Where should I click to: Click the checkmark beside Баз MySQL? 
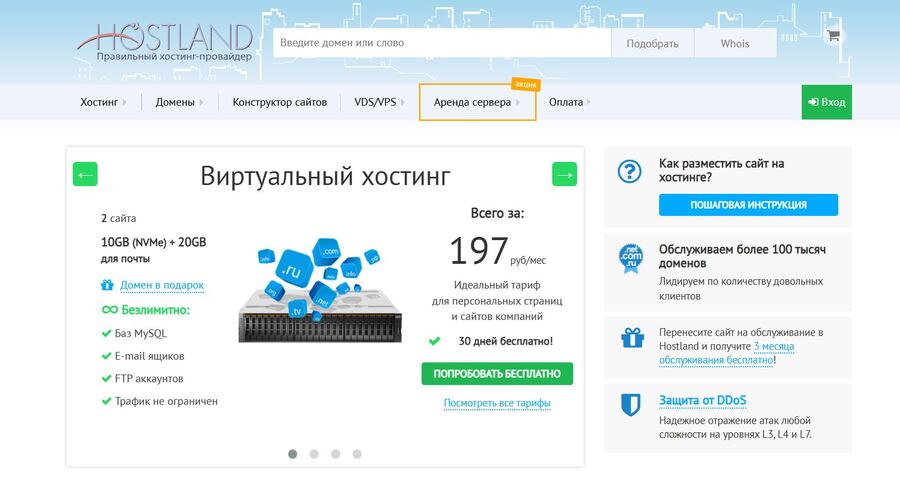[x=106, y=333]
